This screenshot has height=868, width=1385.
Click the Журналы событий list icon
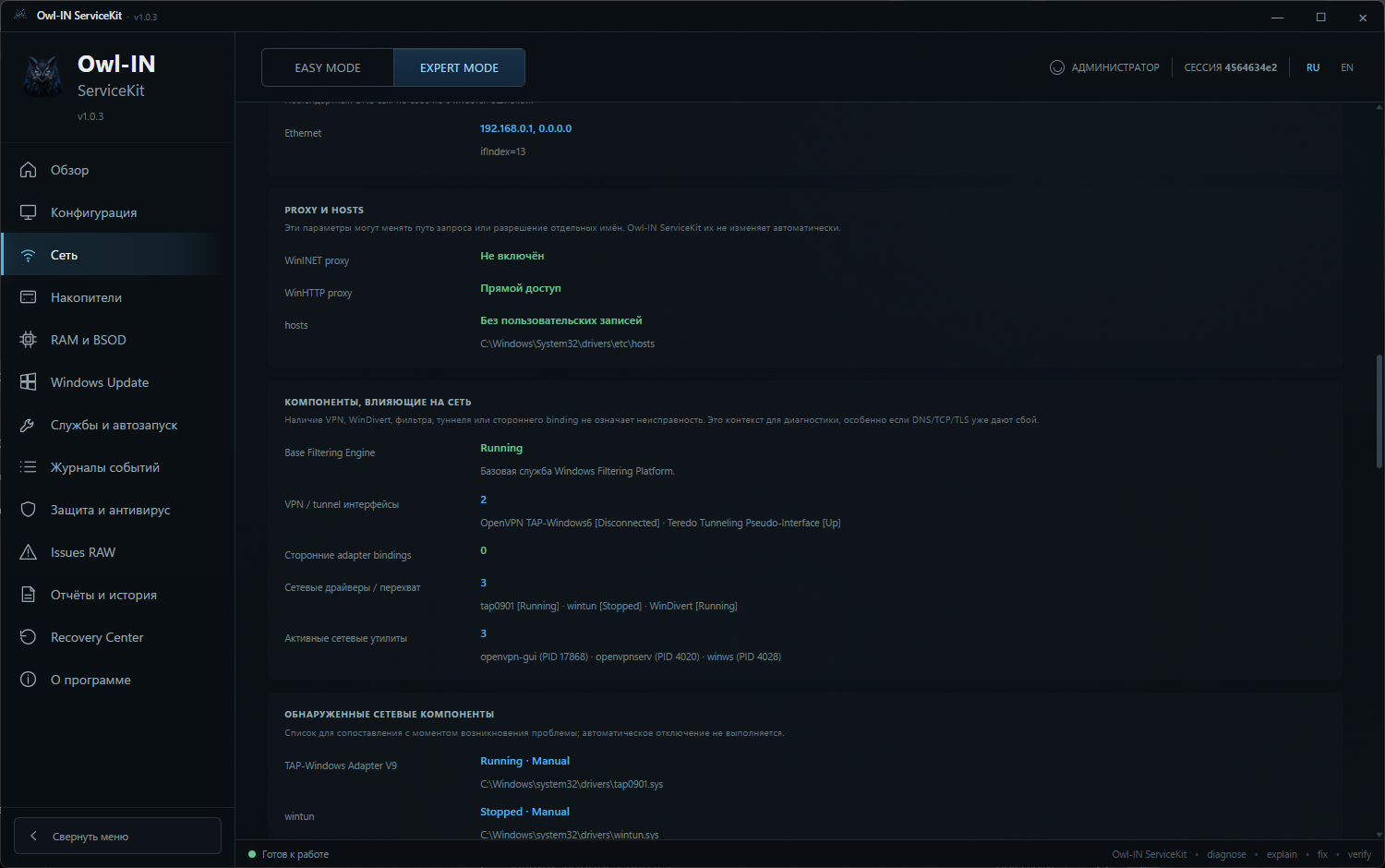pyautogui.click(x=29, y=467)
